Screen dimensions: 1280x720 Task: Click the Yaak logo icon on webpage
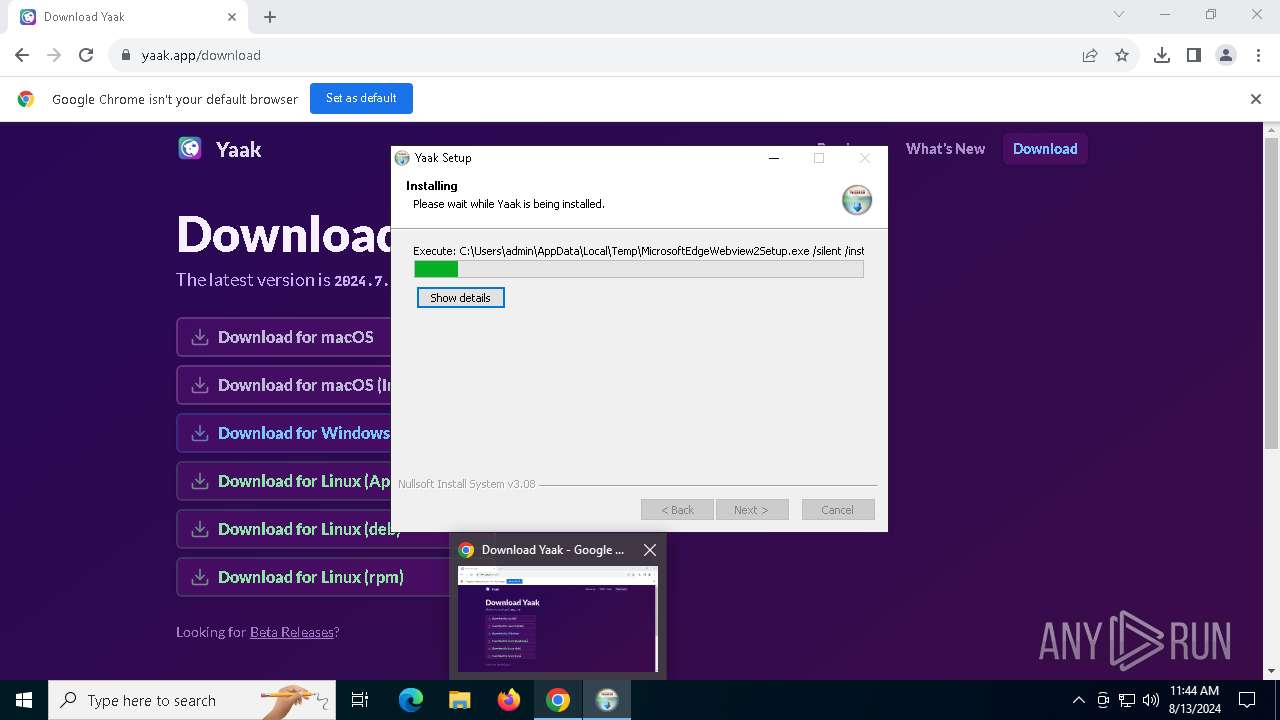[x=190, y=149]
